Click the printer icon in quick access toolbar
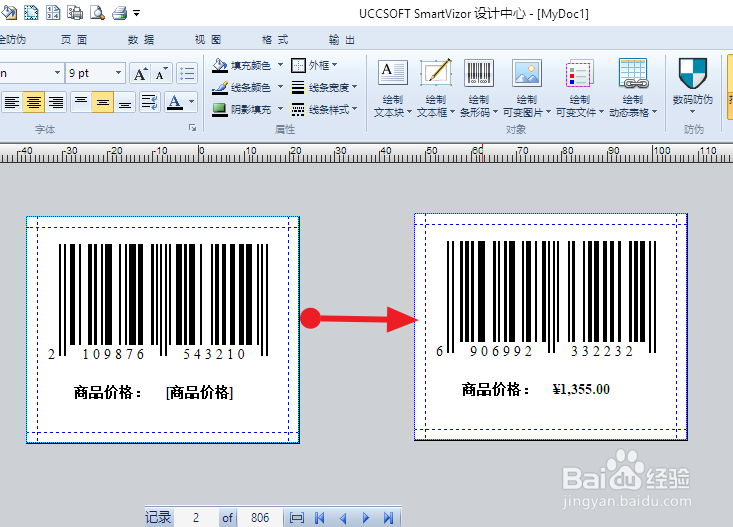The height and width of the screenshot is (527, 733). pyautogui.click(x=120, y=13)
